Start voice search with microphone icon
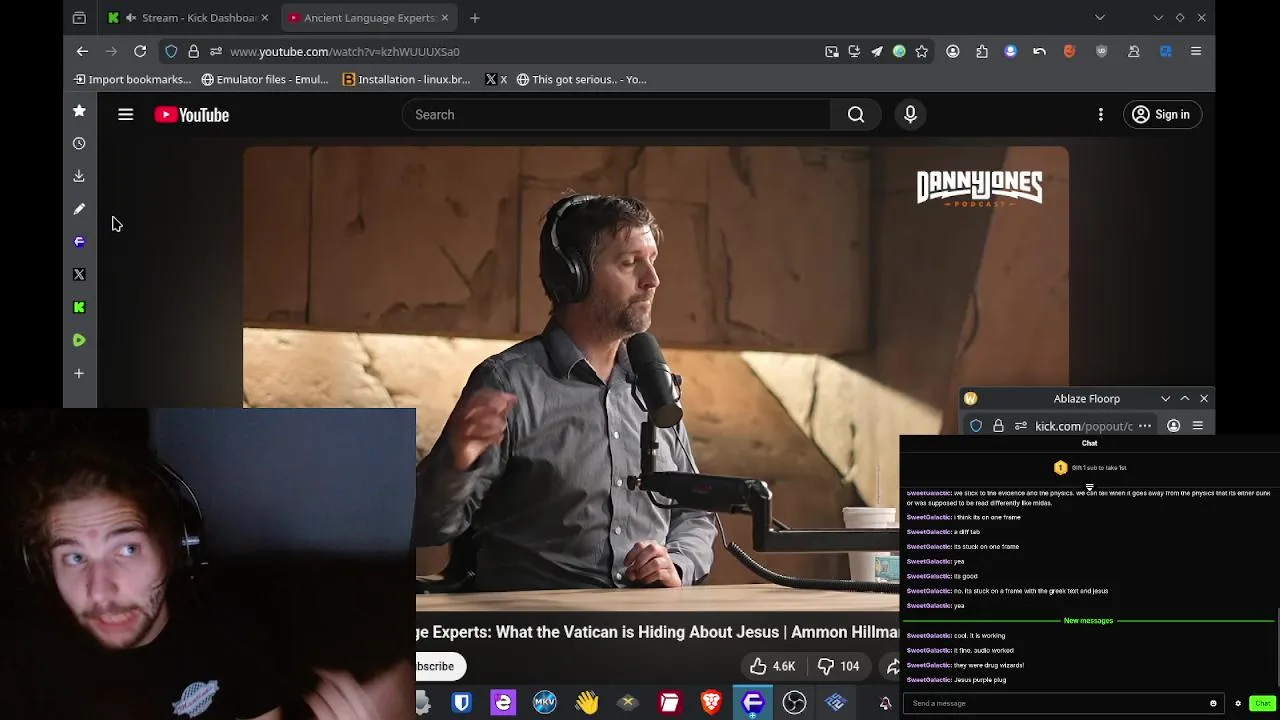Image resolution: width=1280 pixels, height=720 pixels. click(x=910, y=115)
